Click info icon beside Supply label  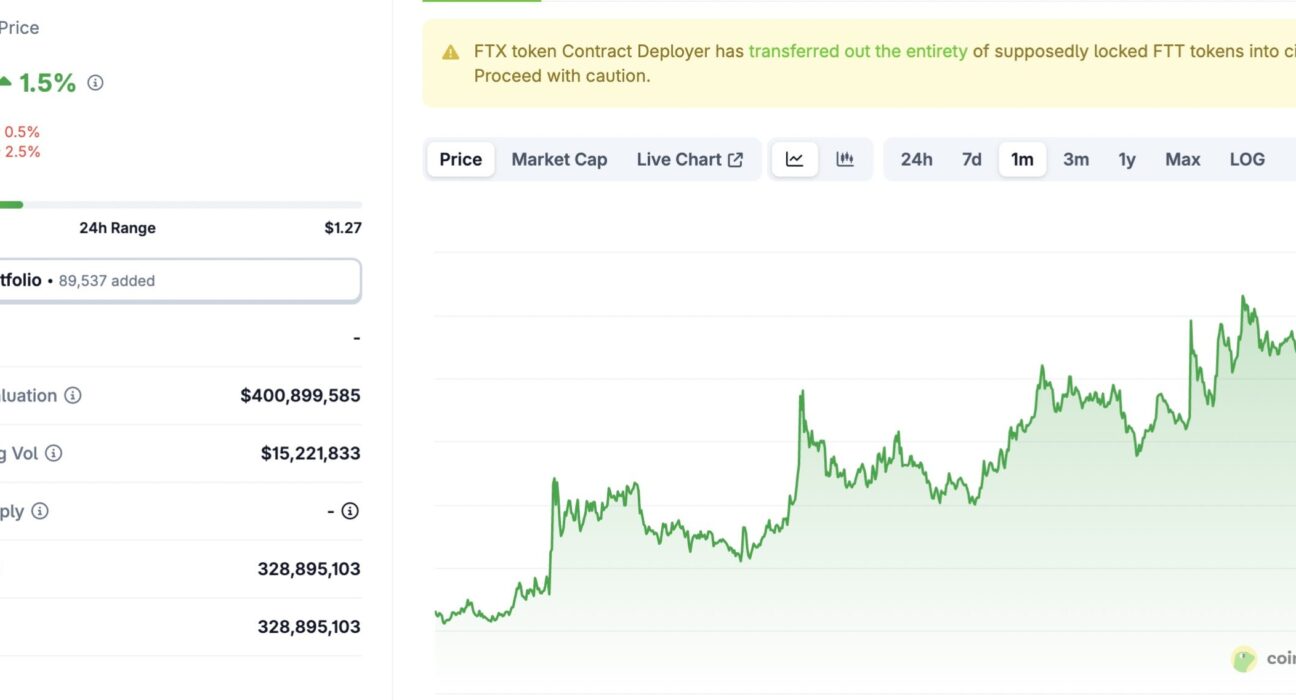tap(40, 511)
